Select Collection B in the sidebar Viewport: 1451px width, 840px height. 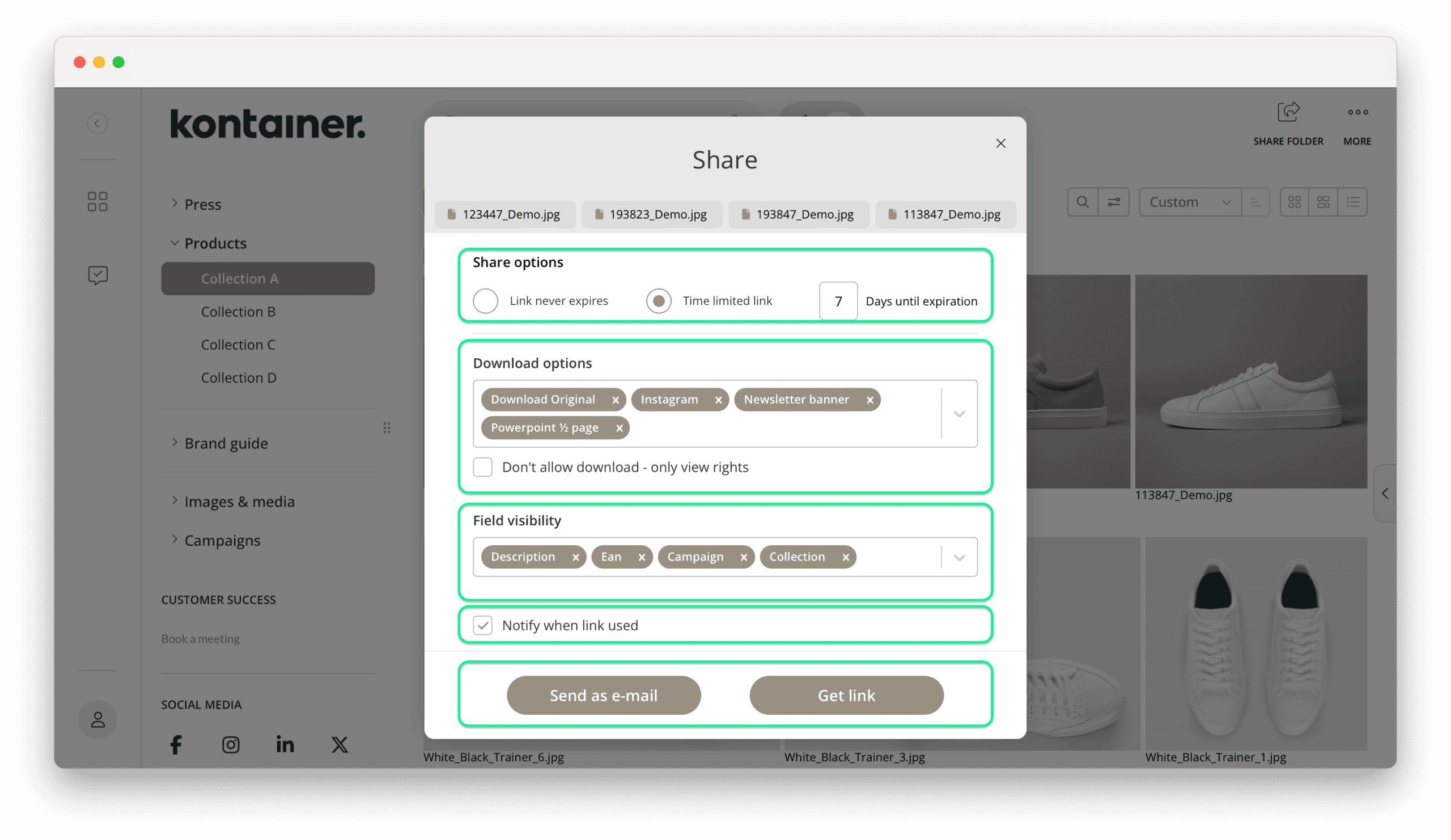(239, 312)
